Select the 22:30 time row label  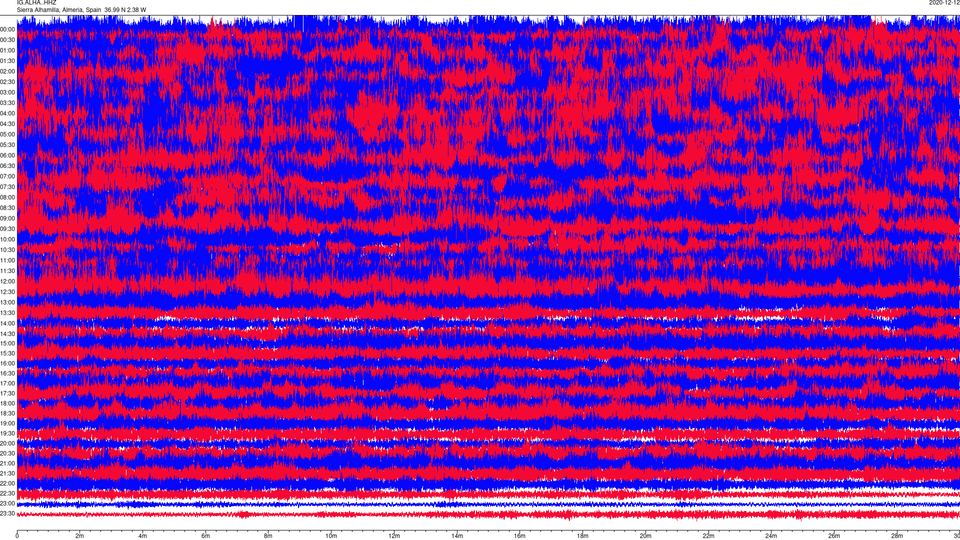tap(7, 493)
